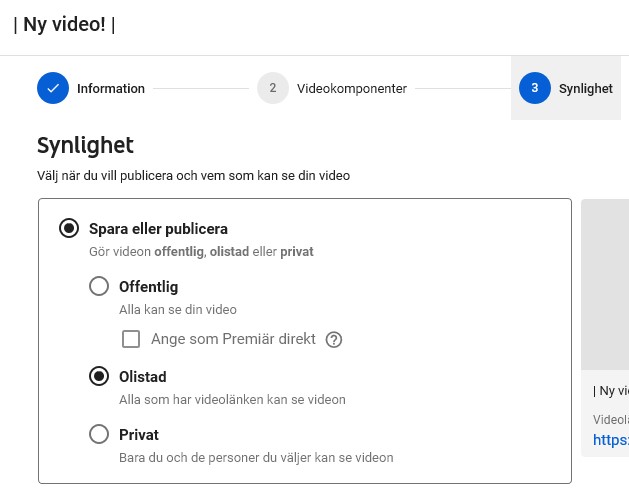
Task: Click the Alla som har videolänken description
Action: [x=232, y=400]
